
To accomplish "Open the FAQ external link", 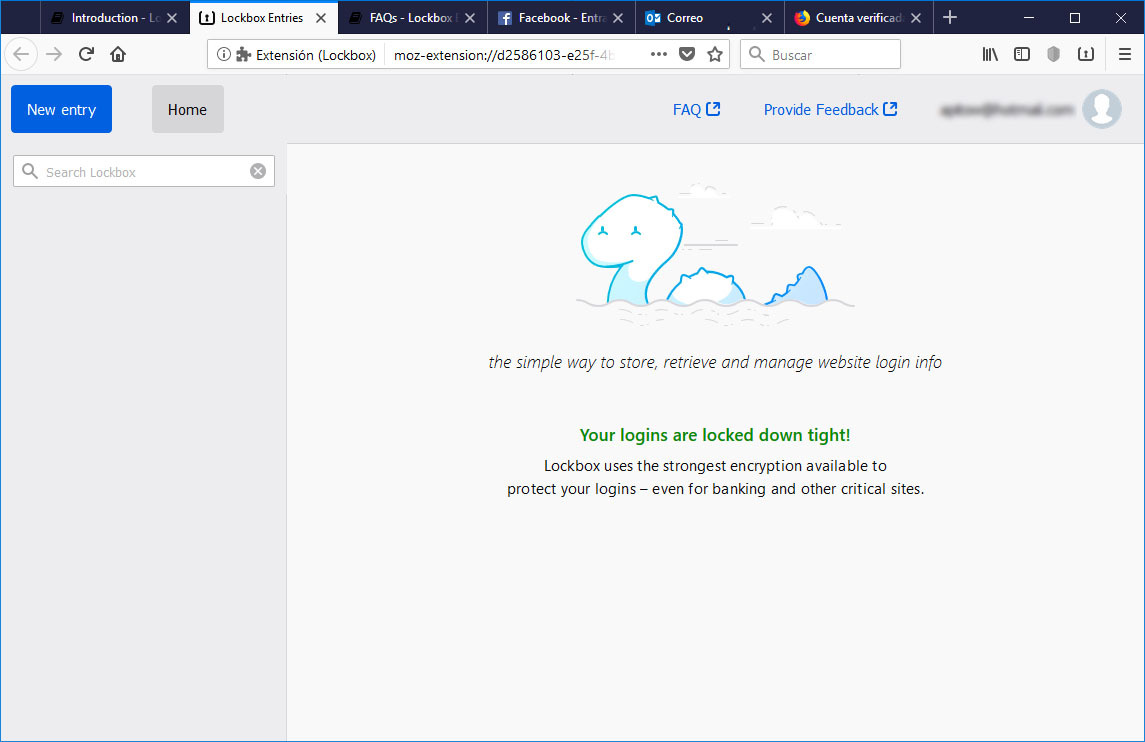I will [696, 110].
